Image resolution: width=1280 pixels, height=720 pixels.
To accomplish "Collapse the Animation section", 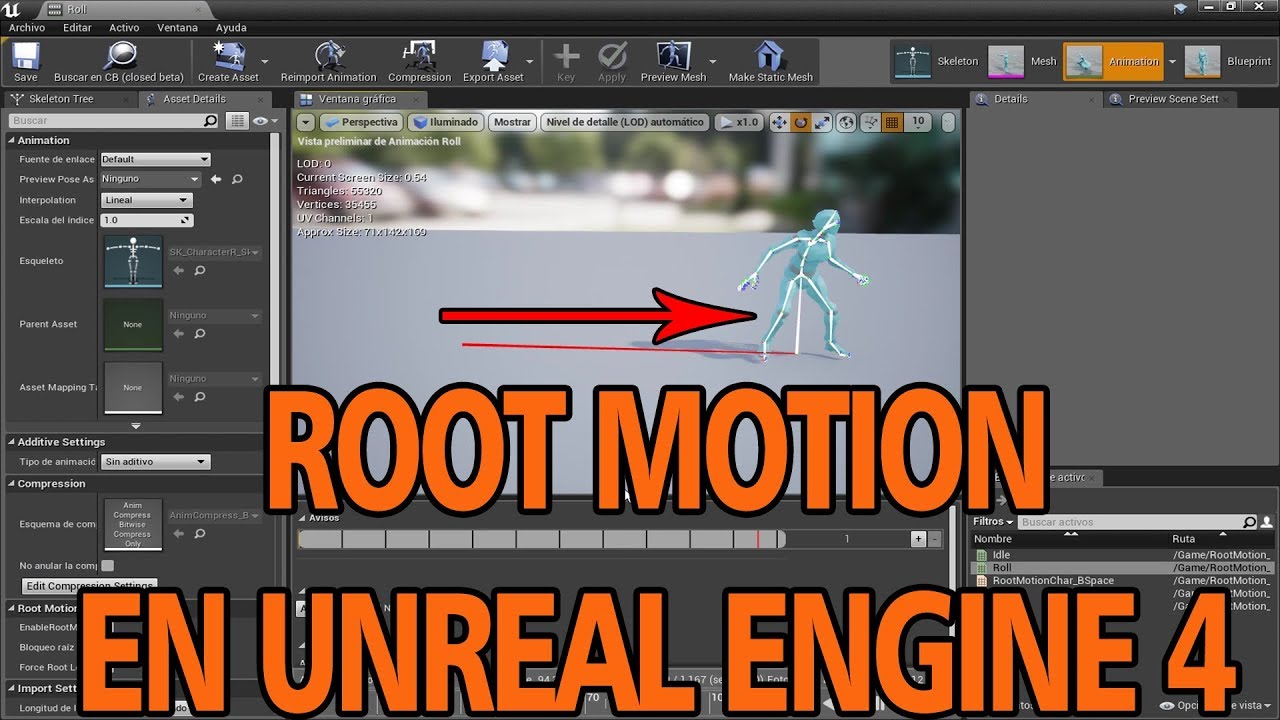I will point(11,140).
